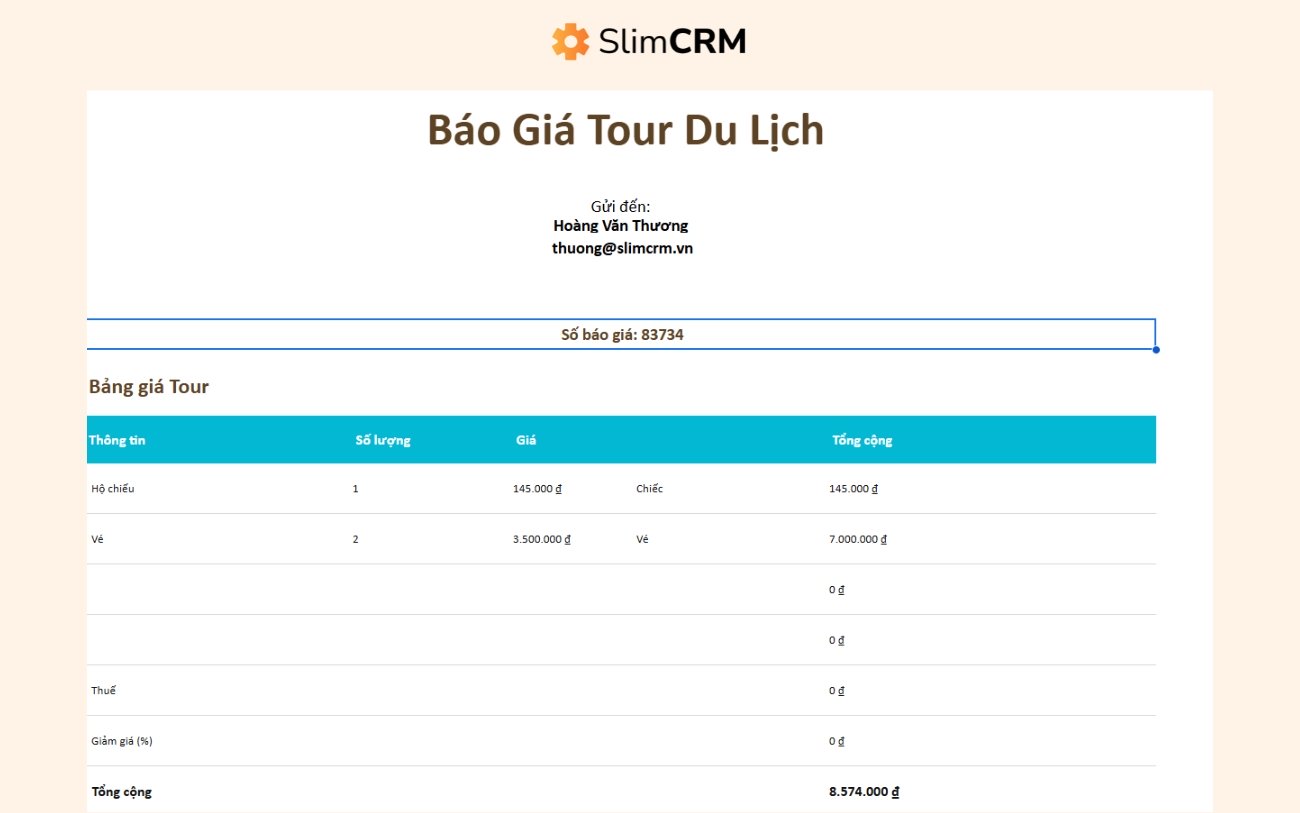This screenshot has height=813, width=1300.
Task: Select the title 'Báo Giá Tour Du Lịch'
Action: tap(626, 130)
